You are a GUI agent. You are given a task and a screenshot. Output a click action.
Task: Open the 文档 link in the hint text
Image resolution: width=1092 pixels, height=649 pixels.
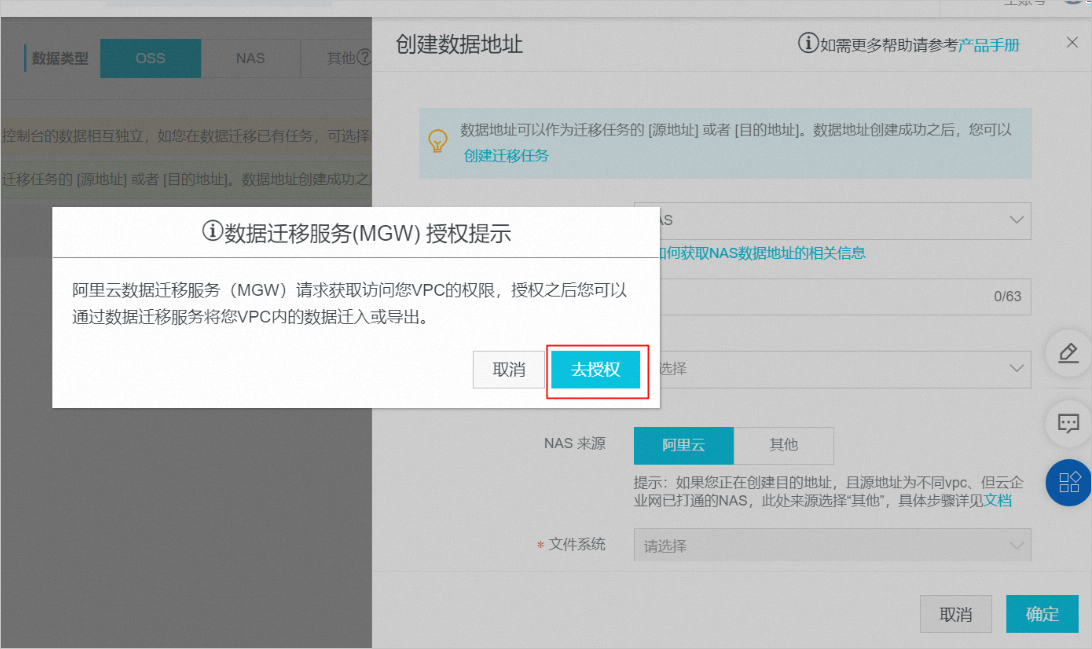(998, 501)
